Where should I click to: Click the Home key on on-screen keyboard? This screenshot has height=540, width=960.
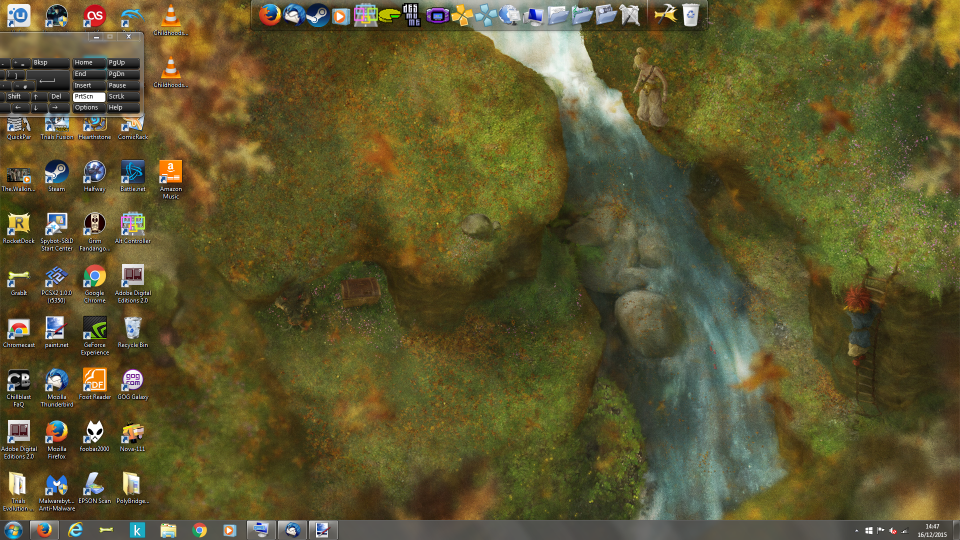click(89, 62)
